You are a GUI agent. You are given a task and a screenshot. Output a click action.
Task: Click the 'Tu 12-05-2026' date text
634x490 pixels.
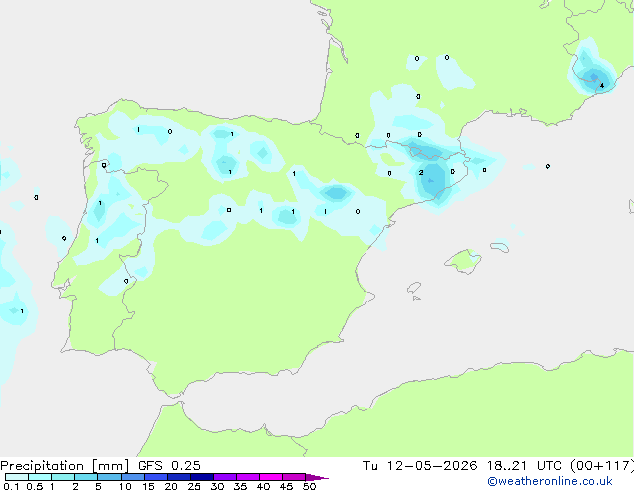[420, 466]
